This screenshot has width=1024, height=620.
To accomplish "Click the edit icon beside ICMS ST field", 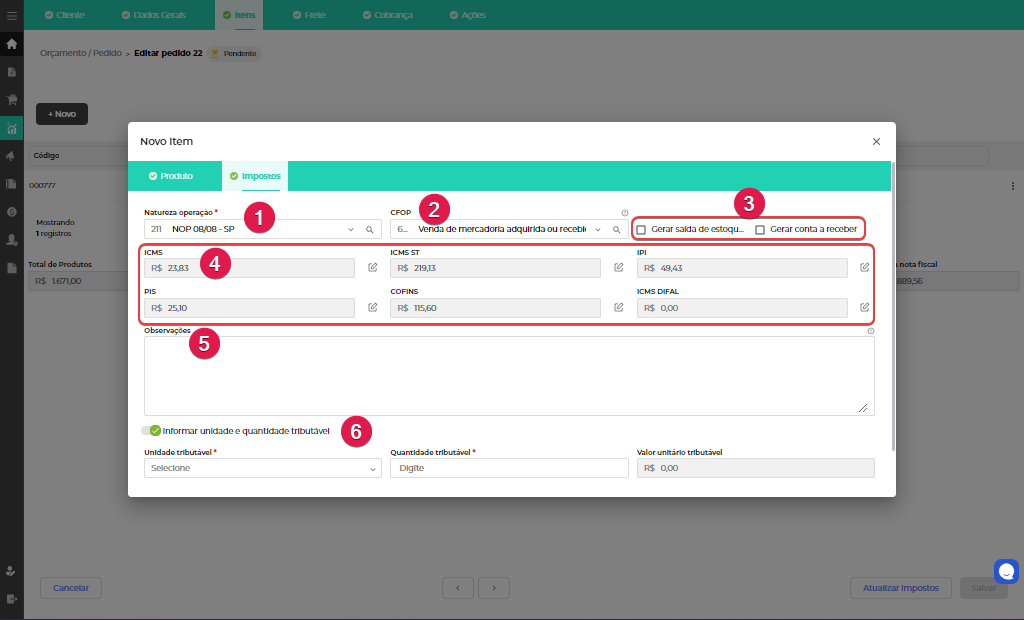I will (x=618, y=267).
